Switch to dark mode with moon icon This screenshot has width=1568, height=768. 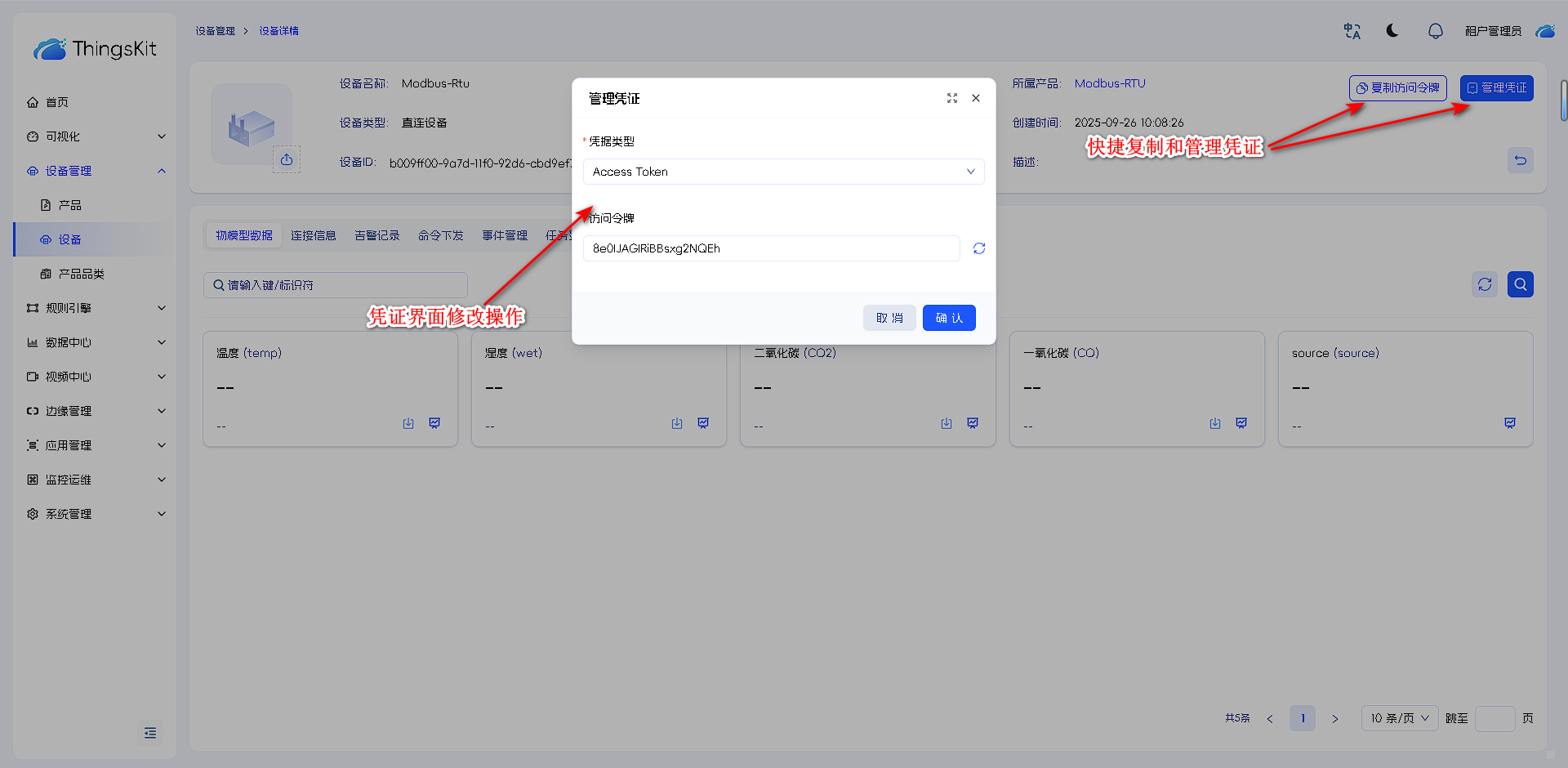click(x=1392, y=31)
